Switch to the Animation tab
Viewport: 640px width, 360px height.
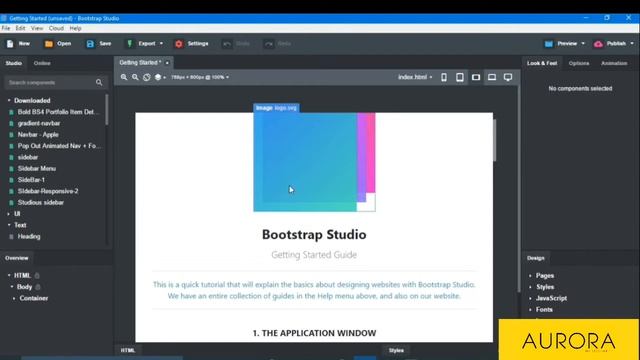(x=614, y=63)
